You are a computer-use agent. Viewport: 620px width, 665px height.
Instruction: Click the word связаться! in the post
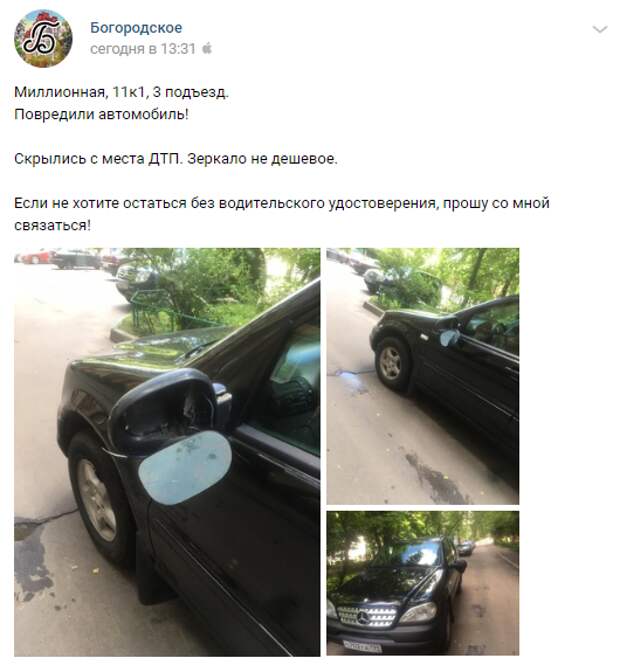click(x=53, y=226)
